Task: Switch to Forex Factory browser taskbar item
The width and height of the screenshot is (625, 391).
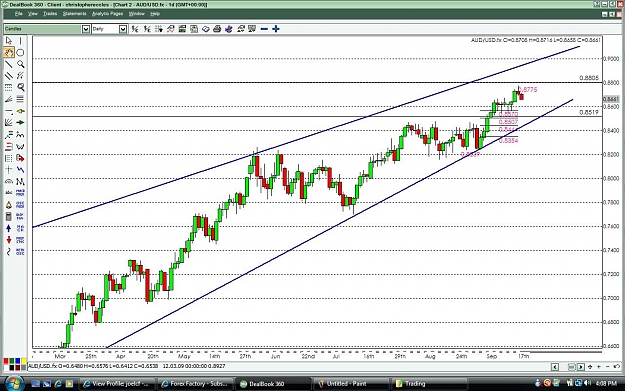Action: (x=194, y=384)
